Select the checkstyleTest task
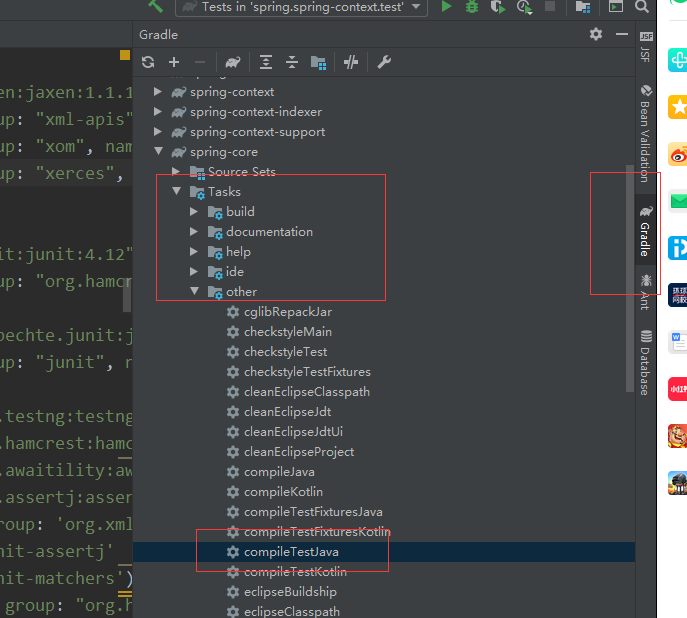The width and height of the screenshot is (687, 618). click(x=285, y=352)
